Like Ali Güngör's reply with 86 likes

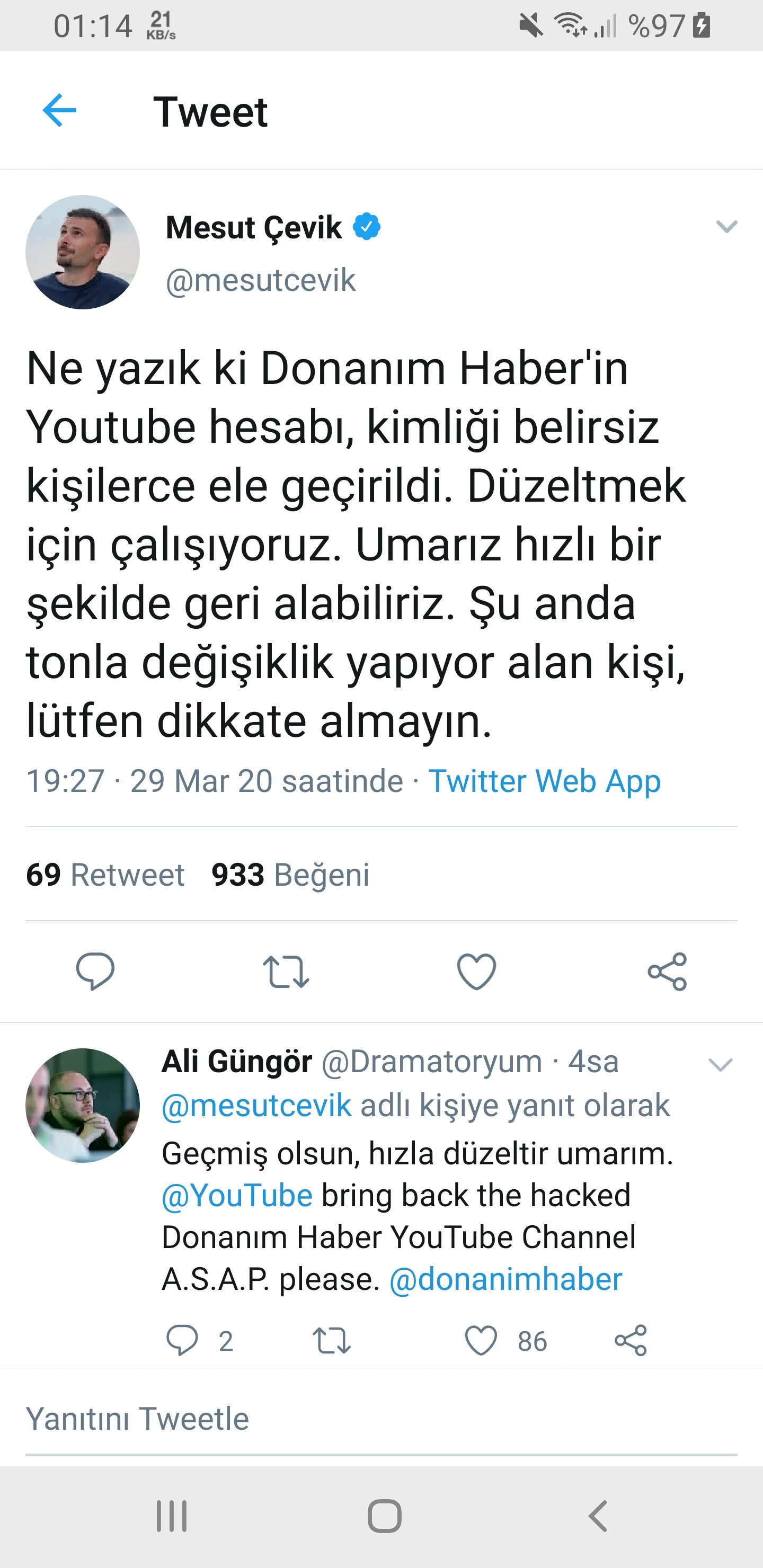pos(481,1340)
